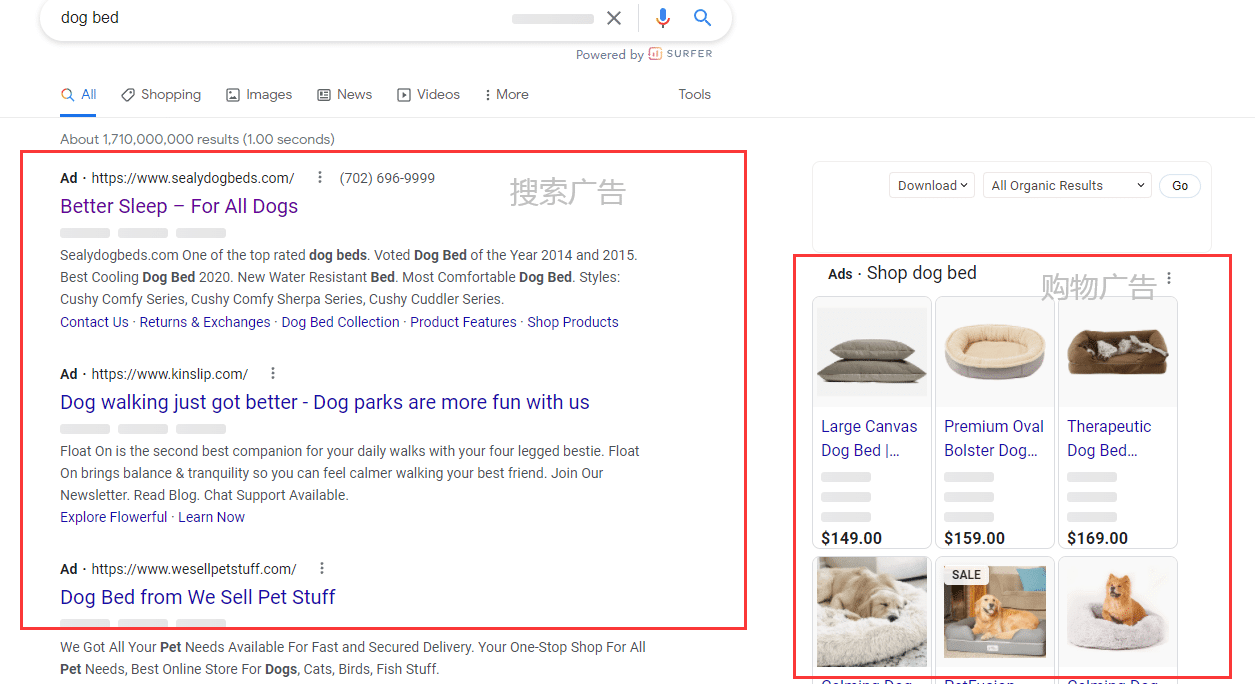Follow the Returns & Exchanges sitelink

click(x=205, y=322)
